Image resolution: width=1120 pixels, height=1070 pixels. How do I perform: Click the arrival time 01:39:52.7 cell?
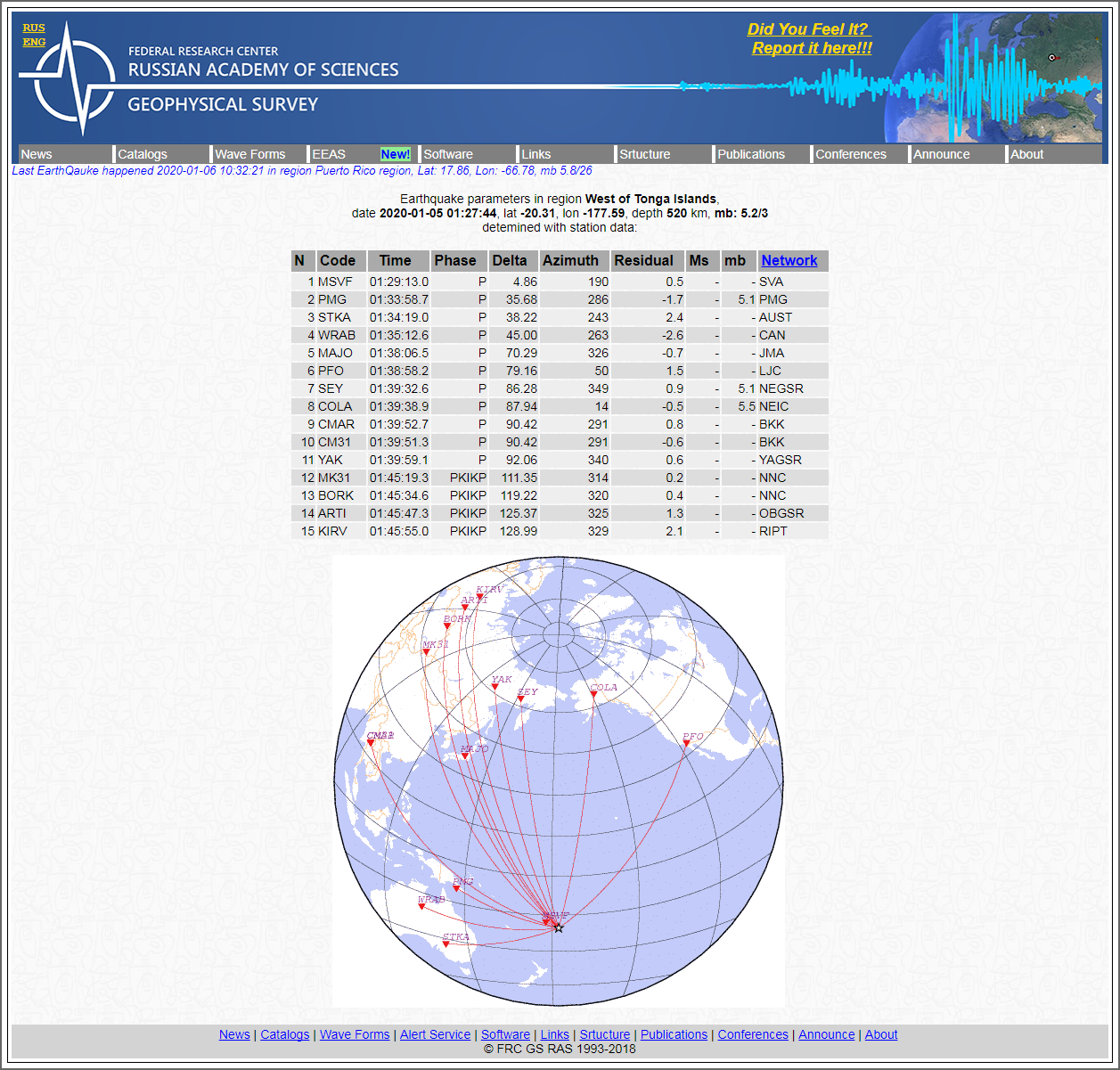click(x=399, y=424)
